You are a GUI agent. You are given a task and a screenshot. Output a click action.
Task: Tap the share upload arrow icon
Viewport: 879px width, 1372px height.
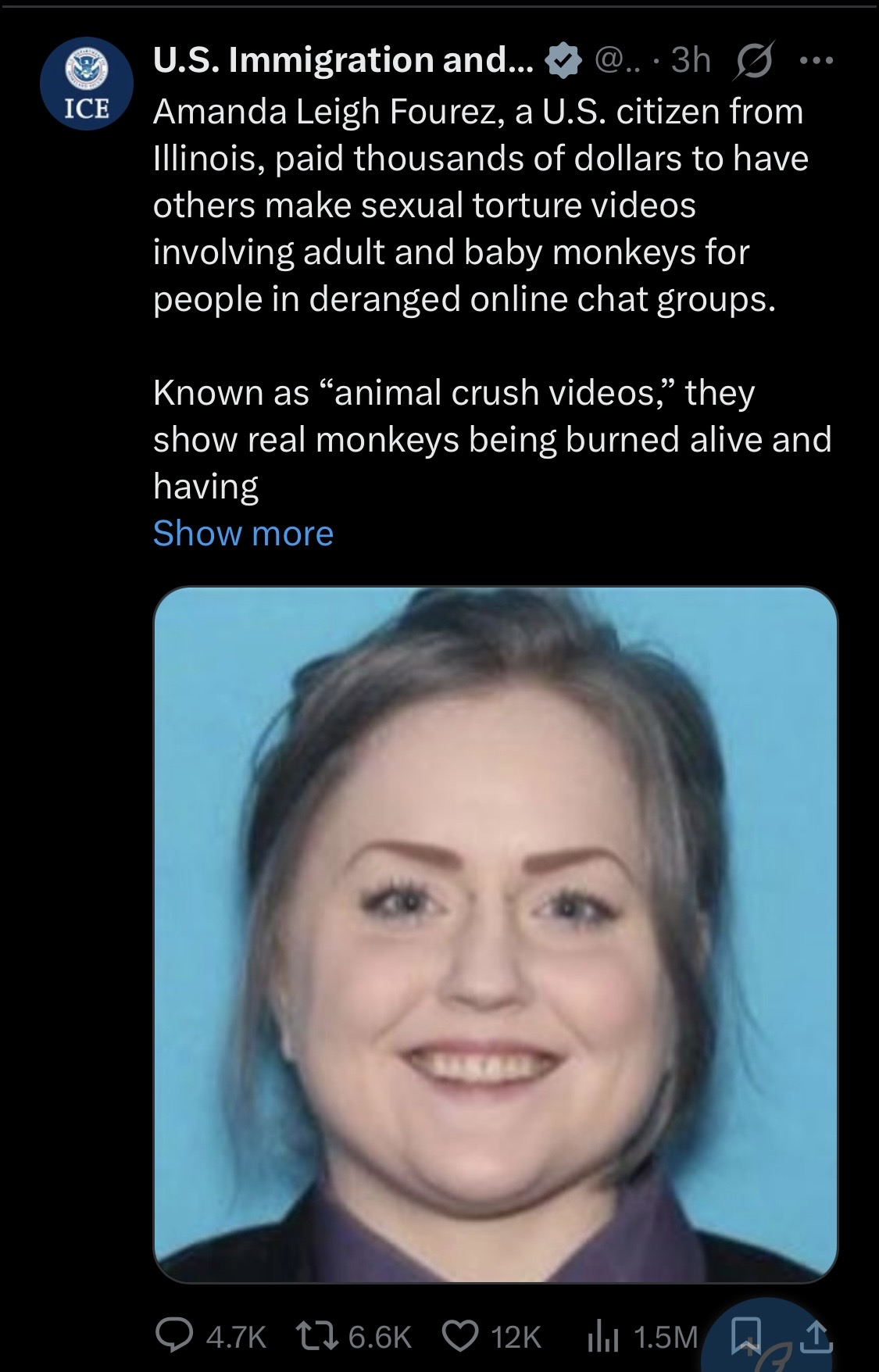815,1336
